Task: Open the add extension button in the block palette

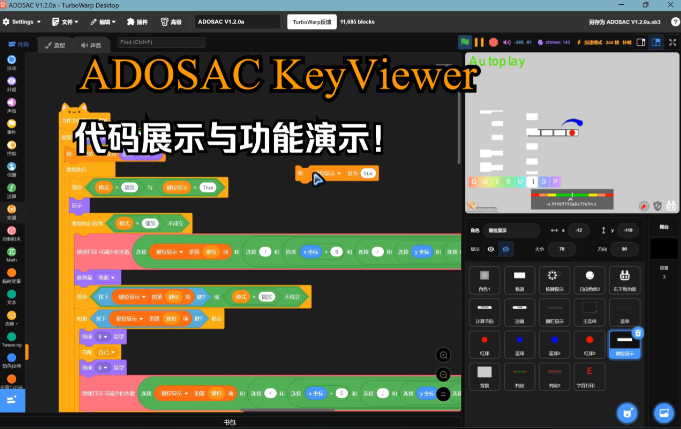Action: tap(12, 400)
